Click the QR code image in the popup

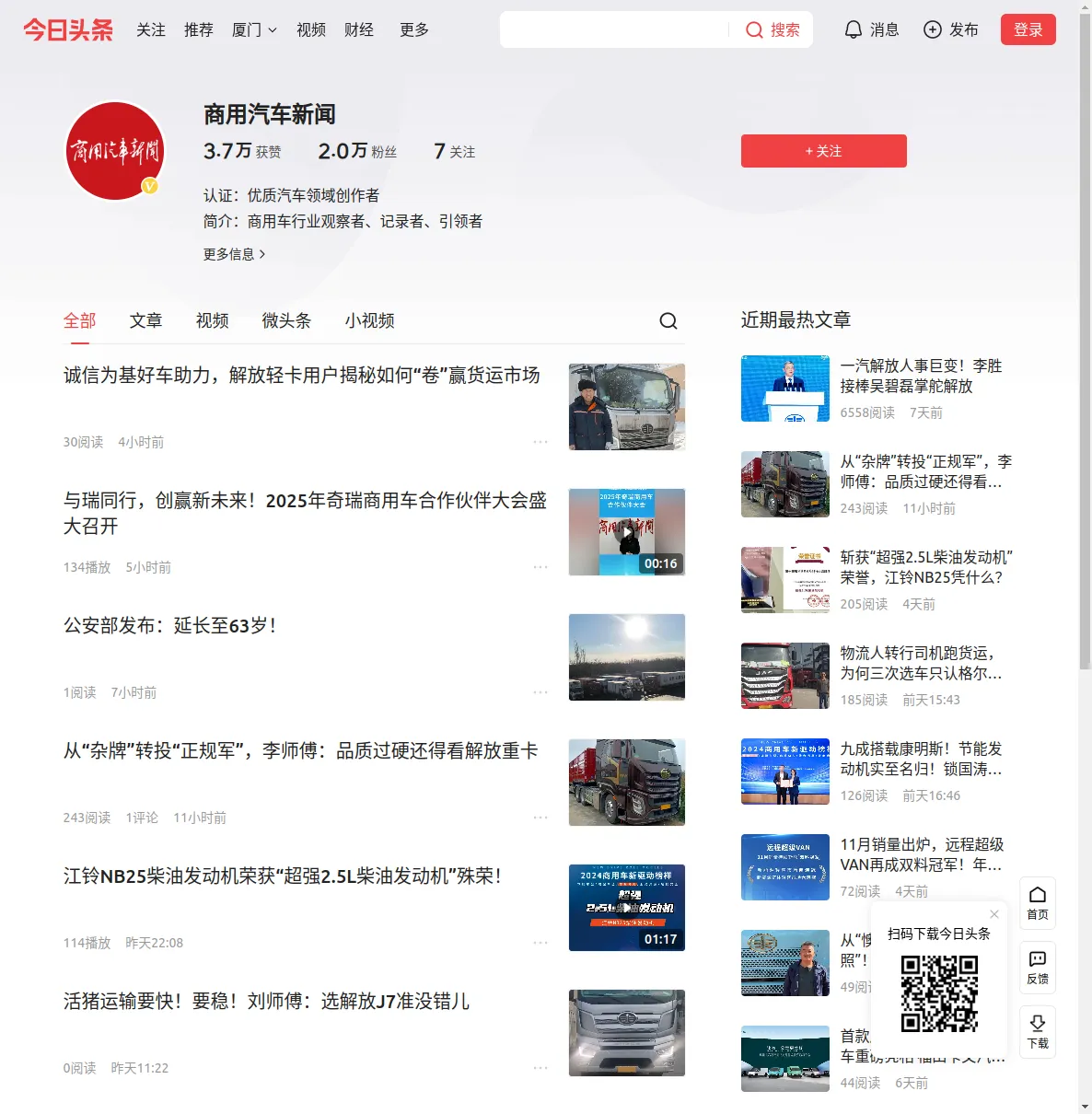(939, 992)
